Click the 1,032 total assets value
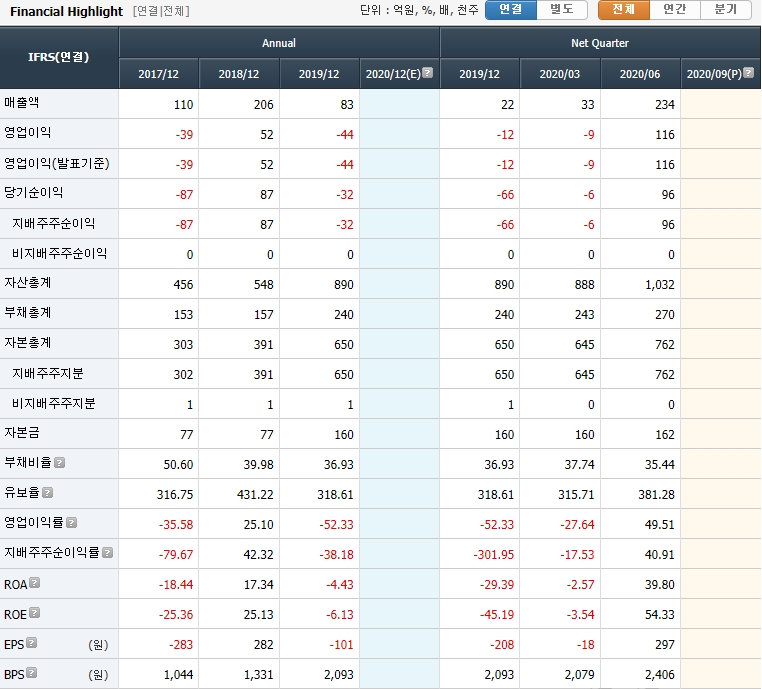This screenshot has width=762, height=689. pyautogui.click(x=659, y=285)
